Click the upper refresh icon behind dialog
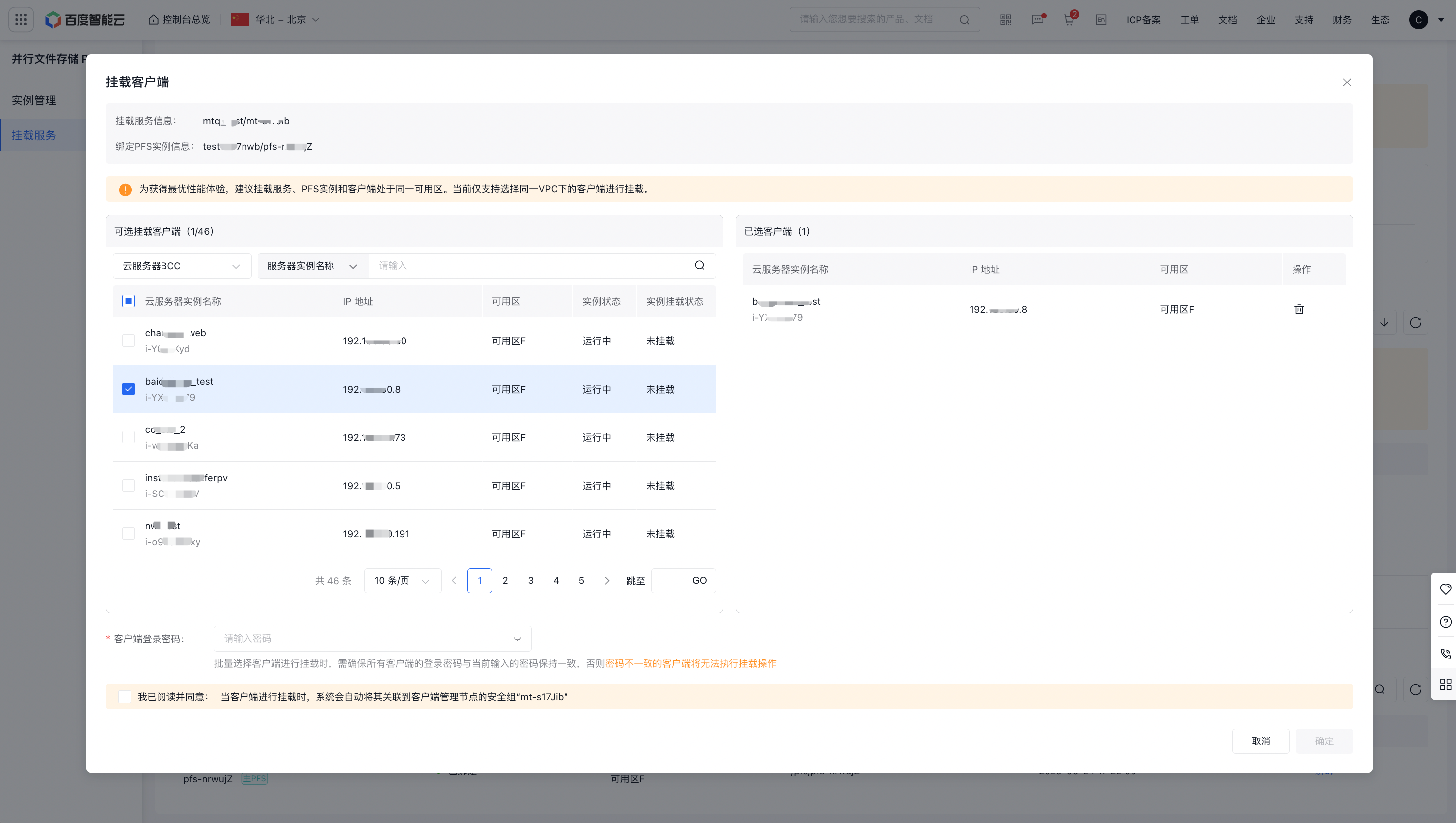1456x823 pixels. pyautogui.click(x=1415, y=322)
